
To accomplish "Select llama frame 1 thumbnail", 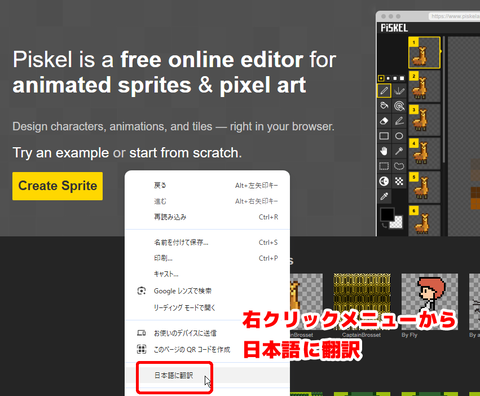I will pyautogui.click(x=424, y=53).
